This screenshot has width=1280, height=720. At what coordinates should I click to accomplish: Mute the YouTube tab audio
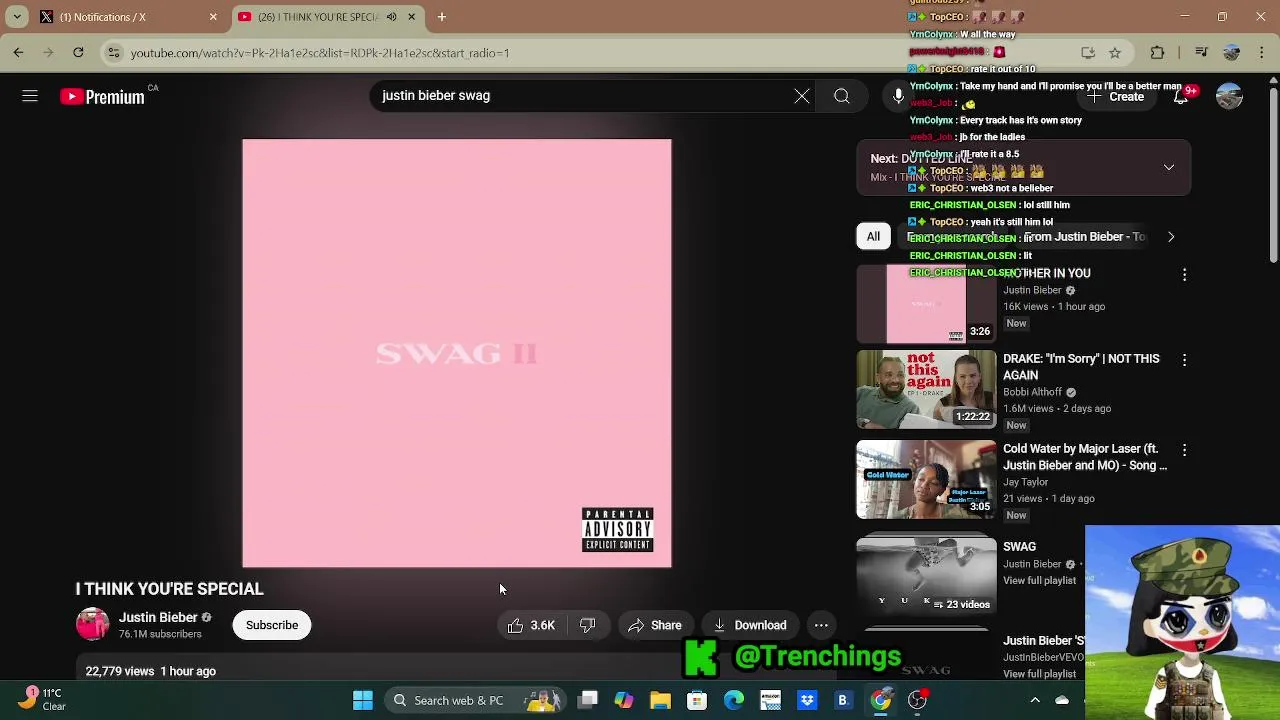click(x=391, y=17)
